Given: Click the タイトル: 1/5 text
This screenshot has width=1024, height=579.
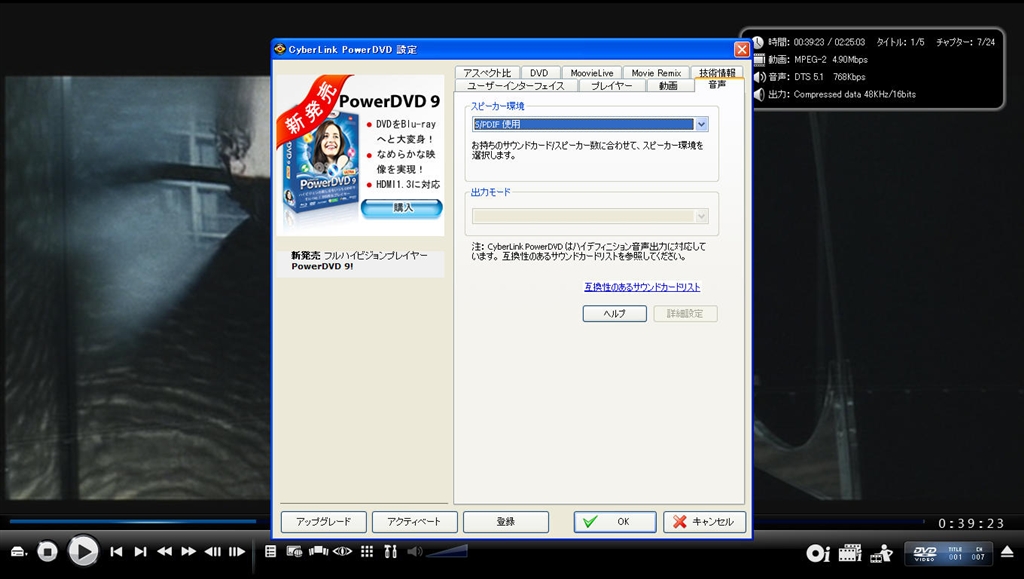Looking at the screenshot, I should [900, 42].
